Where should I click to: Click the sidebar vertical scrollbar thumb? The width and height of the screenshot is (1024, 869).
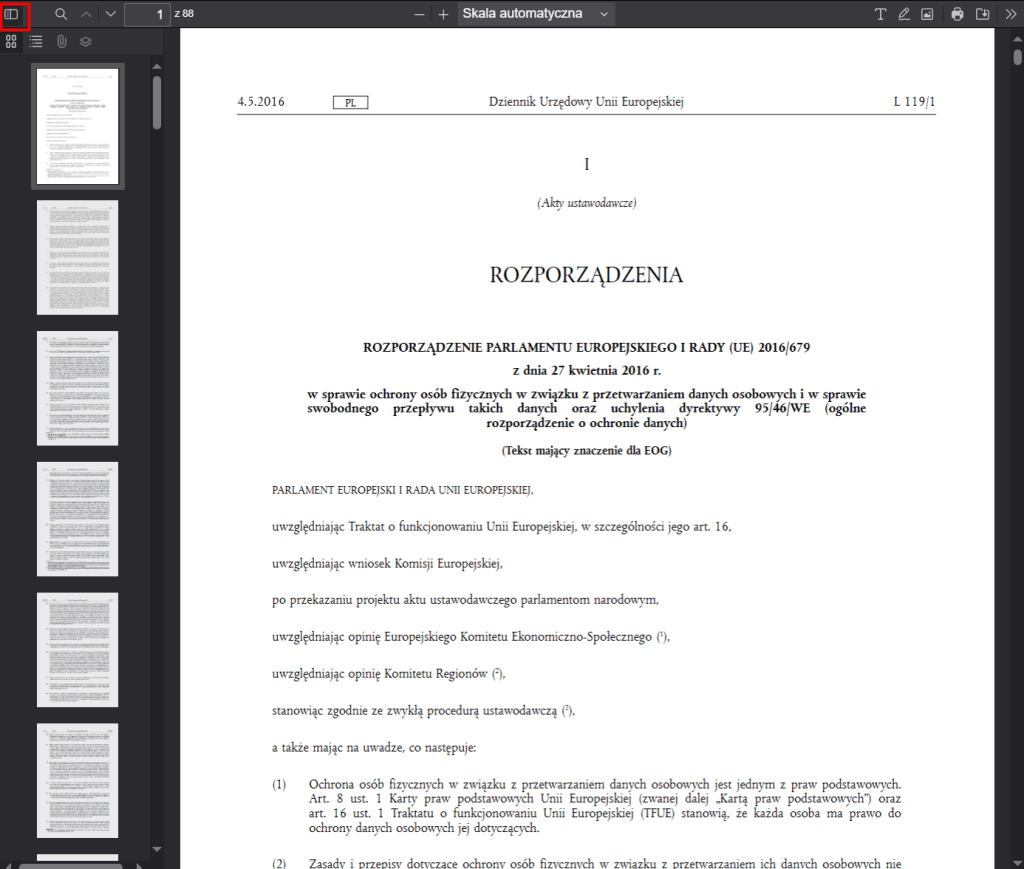157,103
